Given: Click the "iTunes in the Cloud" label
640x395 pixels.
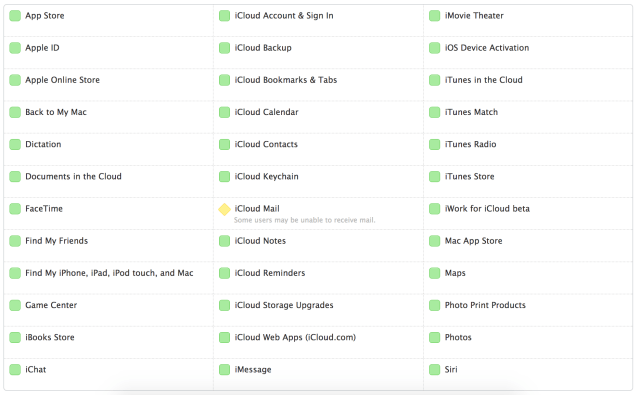Looking at the screenshot, I should point(484,80).
